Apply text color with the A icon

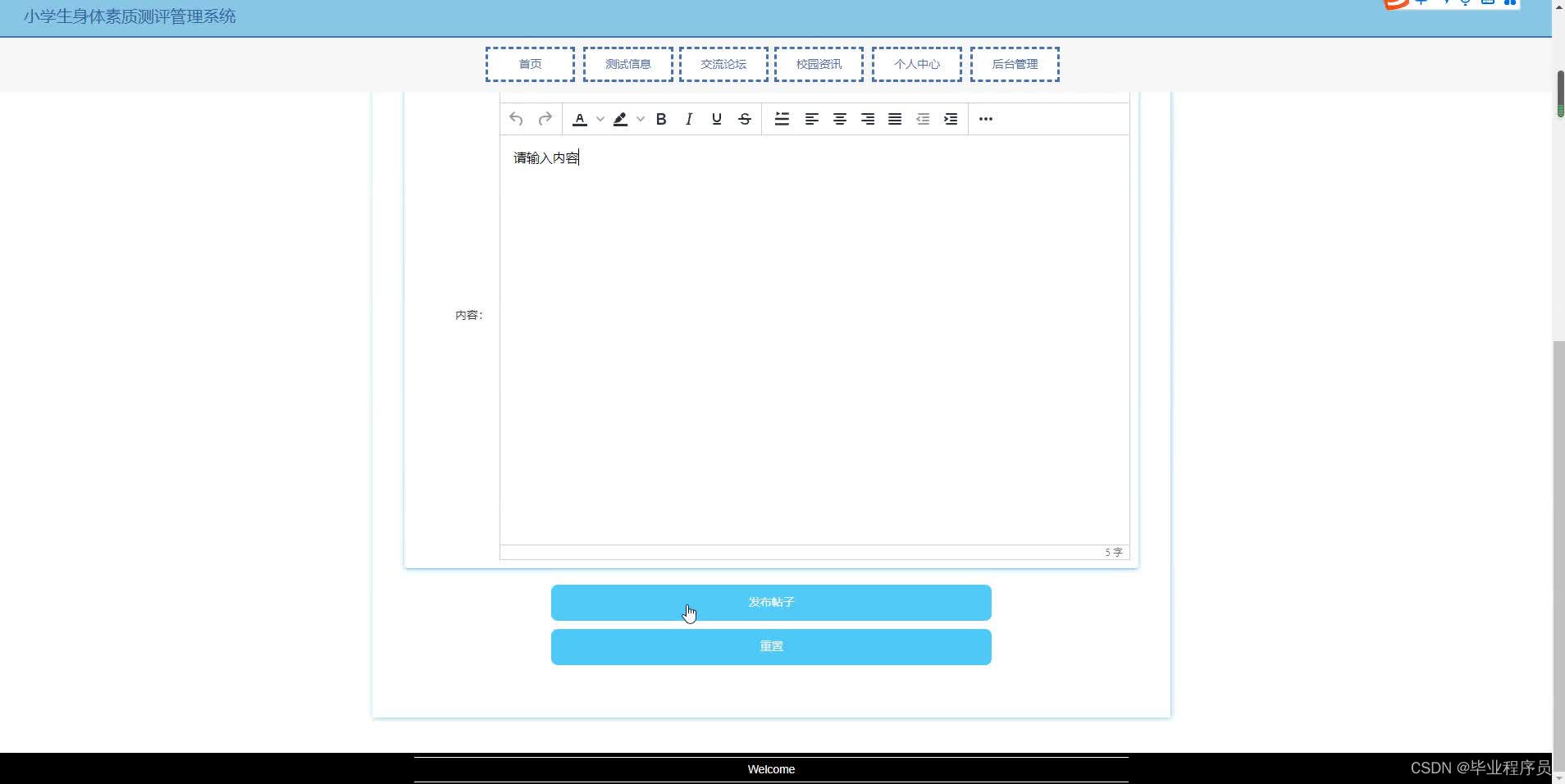coord(580,119)
